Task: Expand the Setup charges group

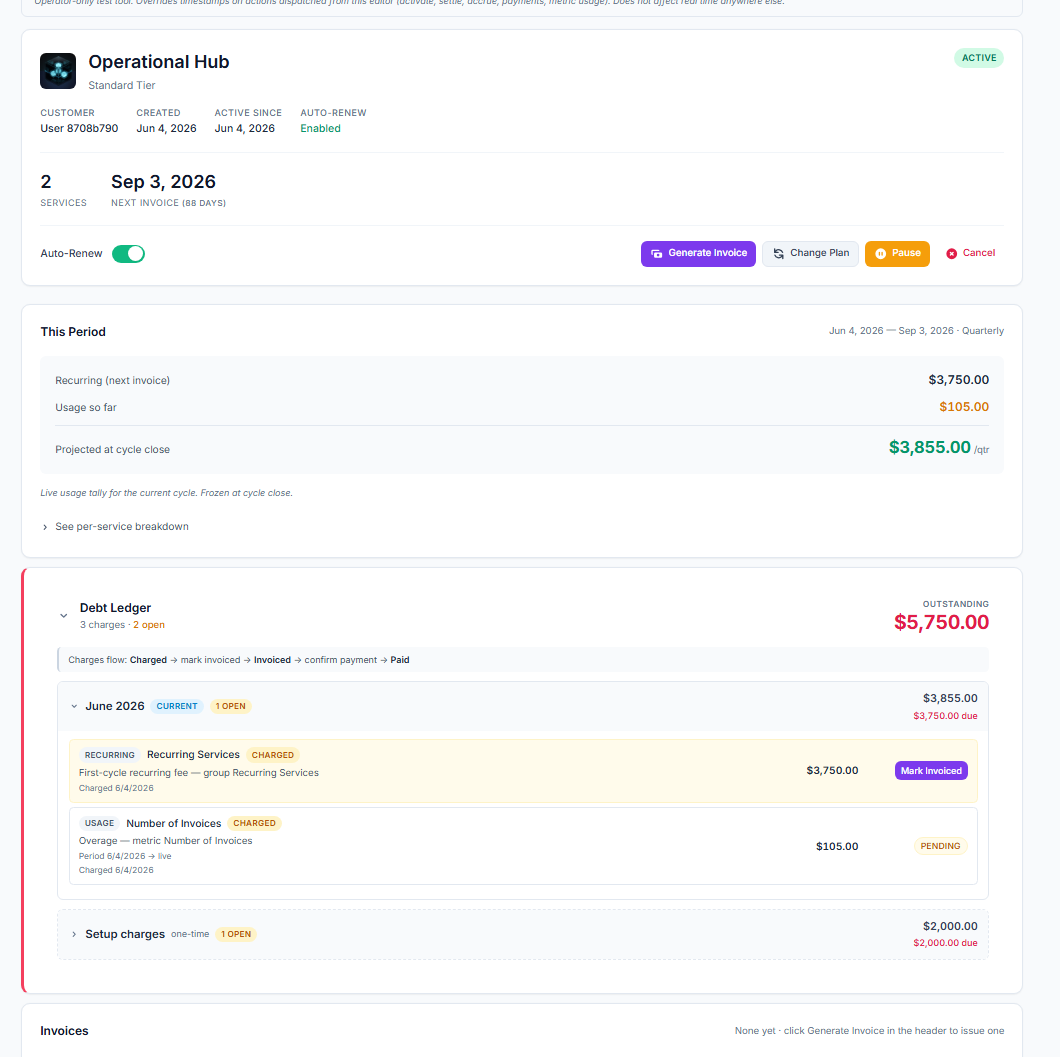Action: [x=74, y=934]
